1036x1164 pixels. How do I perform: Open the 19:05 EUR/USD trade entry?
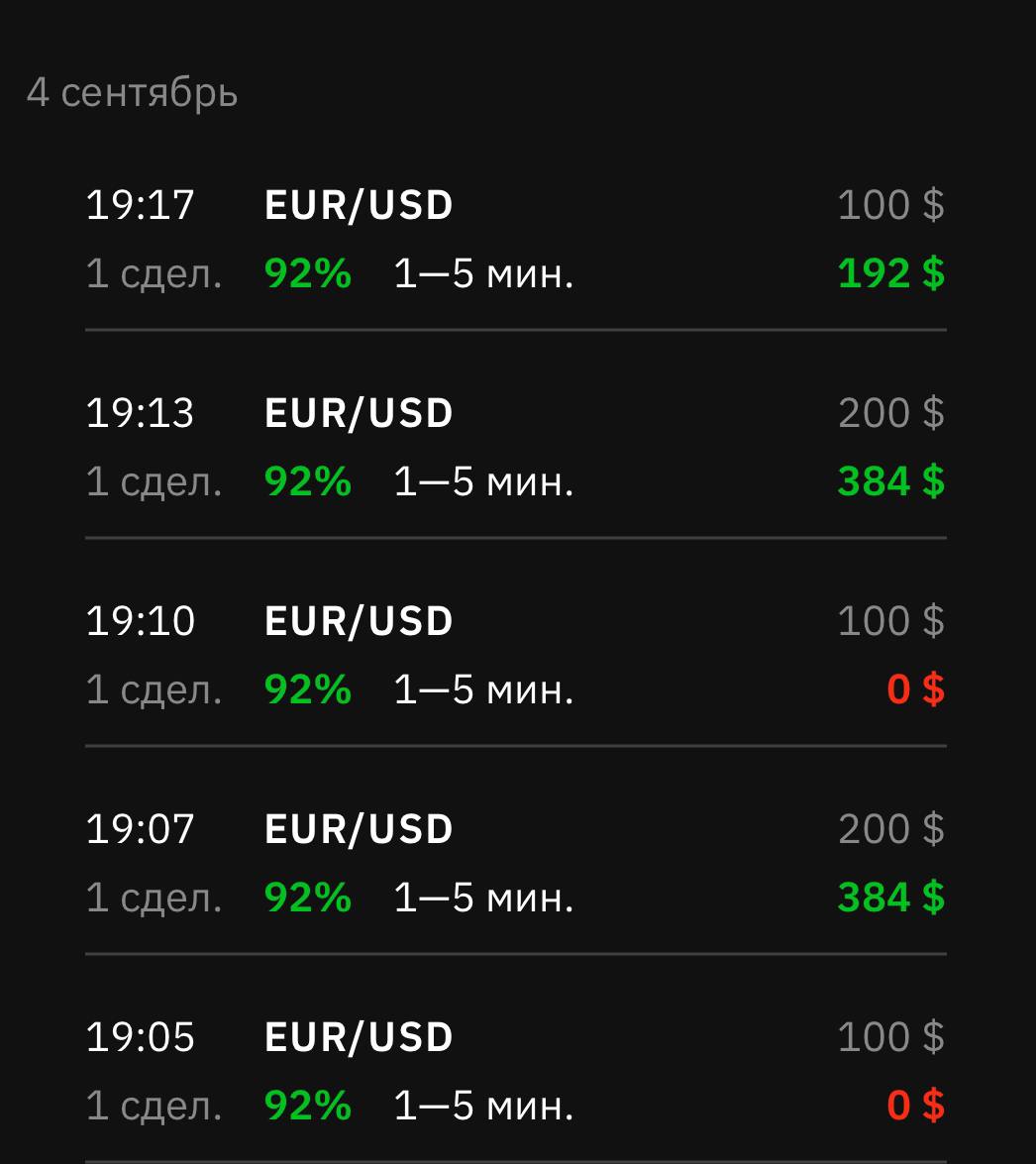(x=359, y=1038)
